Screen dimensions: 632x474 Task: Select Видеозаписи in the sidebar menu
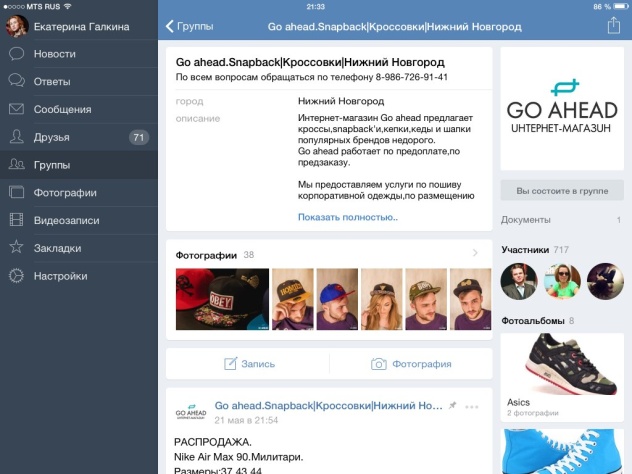[x=67, y=220]
